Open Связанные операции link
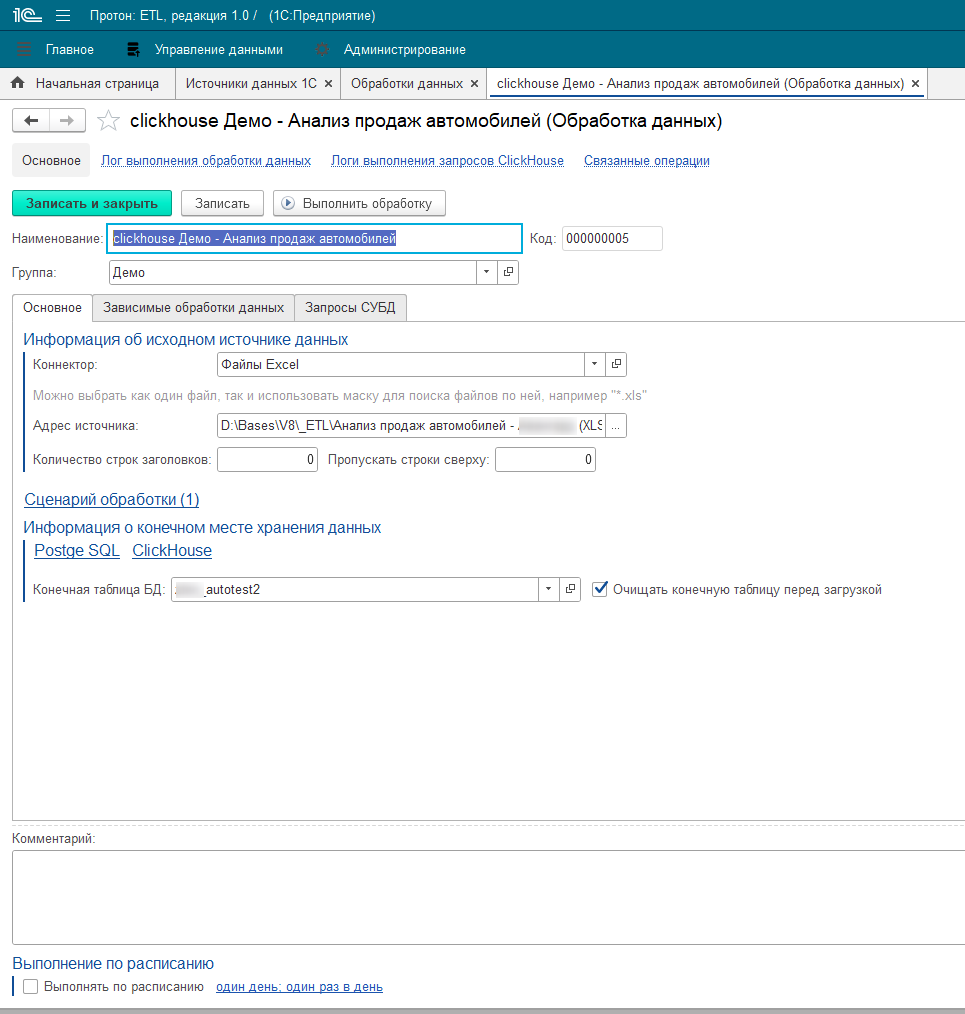 (647, 160)
